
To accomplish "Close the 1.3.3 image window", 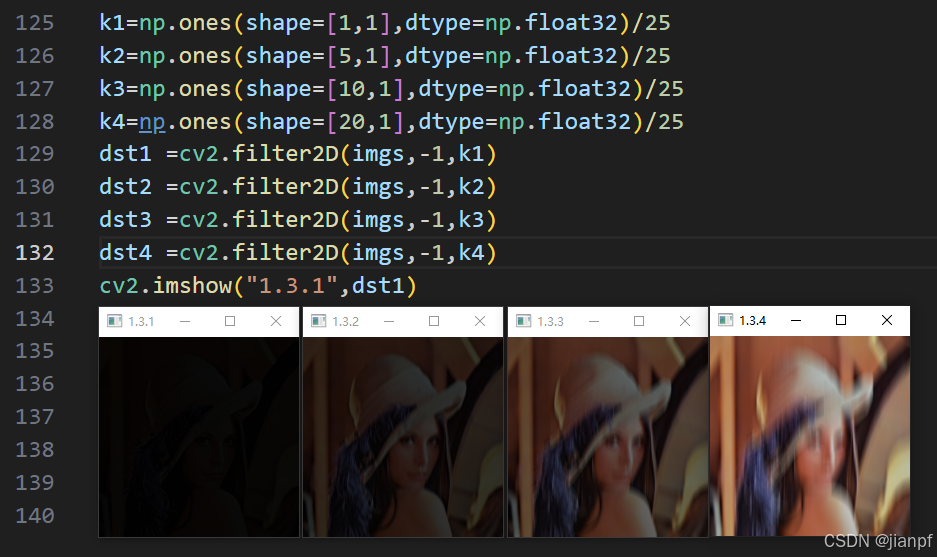I will [x=685, y=321].
